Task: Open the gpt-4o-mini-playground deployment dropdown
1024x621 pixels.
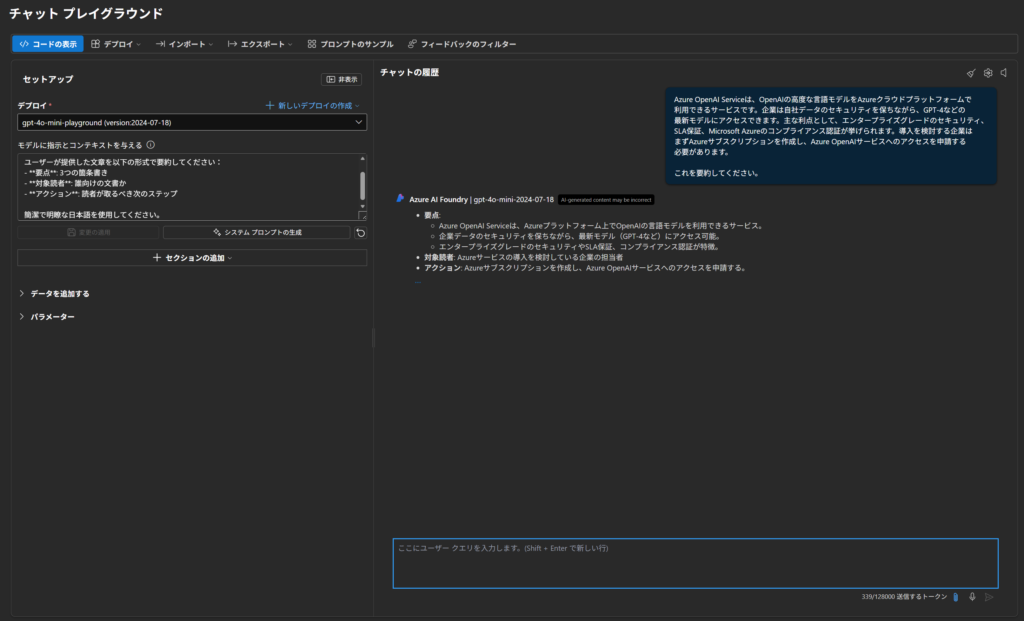Action: pos(192,122)
